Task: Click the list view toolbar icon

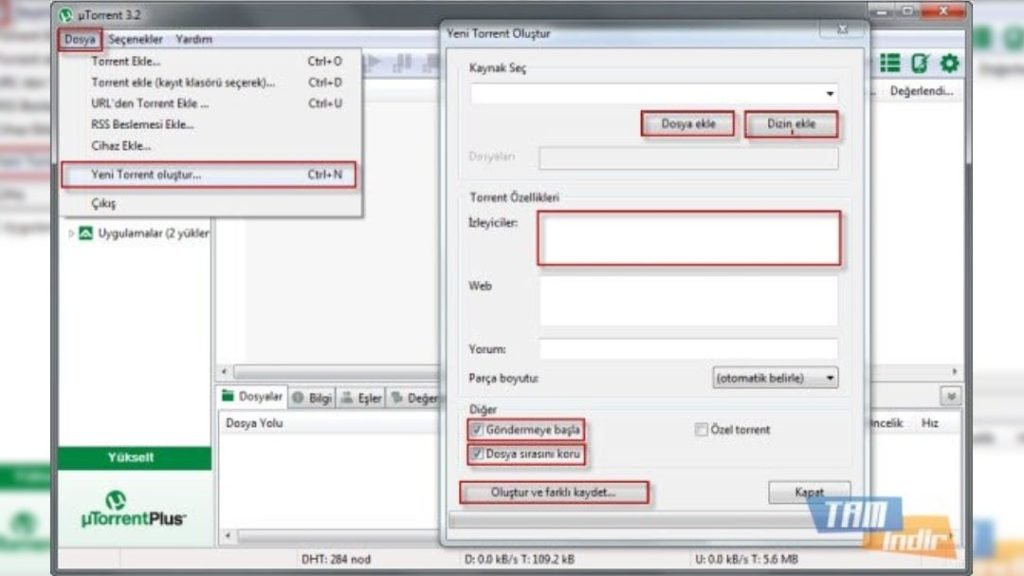Action: tap(890, 63)
